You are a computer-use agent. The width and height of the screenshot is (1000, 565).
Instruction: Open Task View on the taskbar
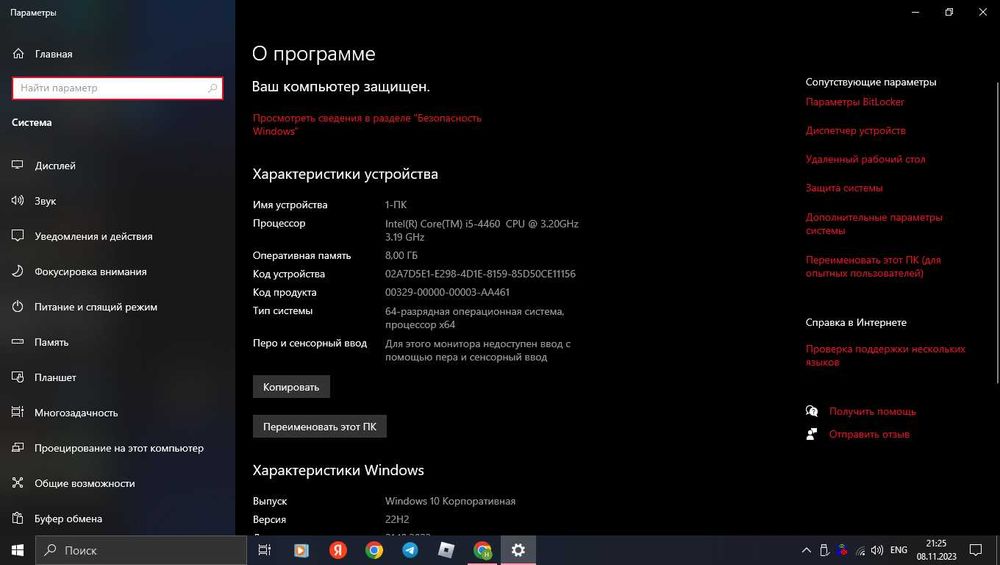[x=264, y=550]
